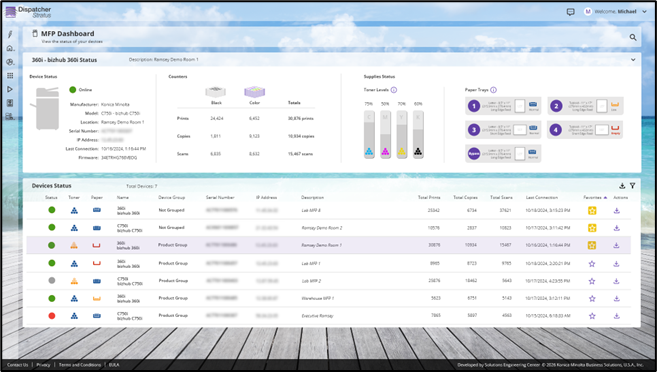This screenshot has height=372, width=657.
Task: Click red empty paper icon in Lab MFP 1 row
Action: point(96,263)
